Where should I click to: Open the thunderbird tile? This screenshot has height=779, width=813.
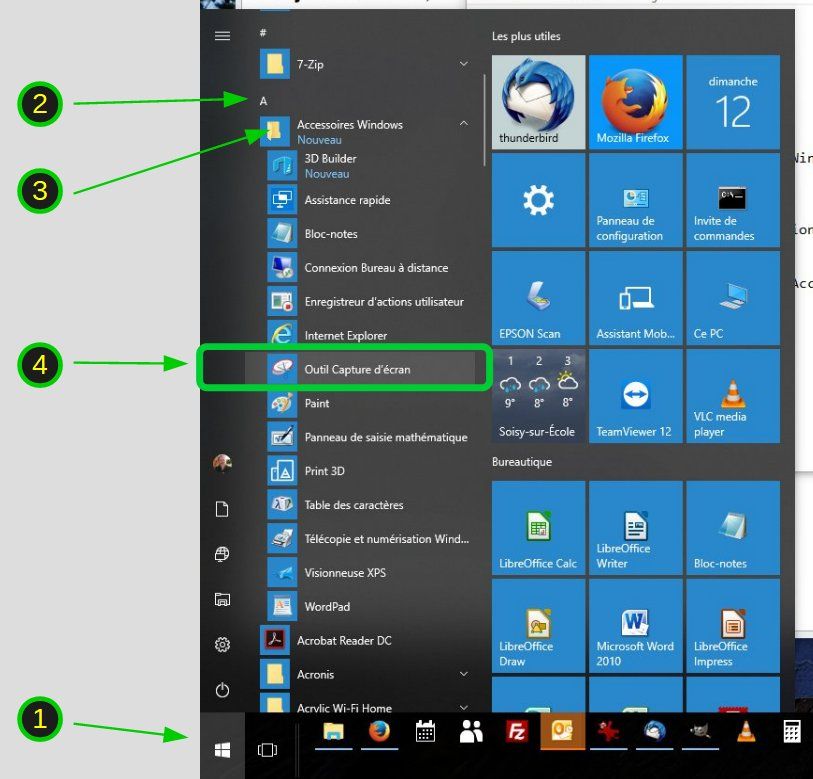(538, 101)
